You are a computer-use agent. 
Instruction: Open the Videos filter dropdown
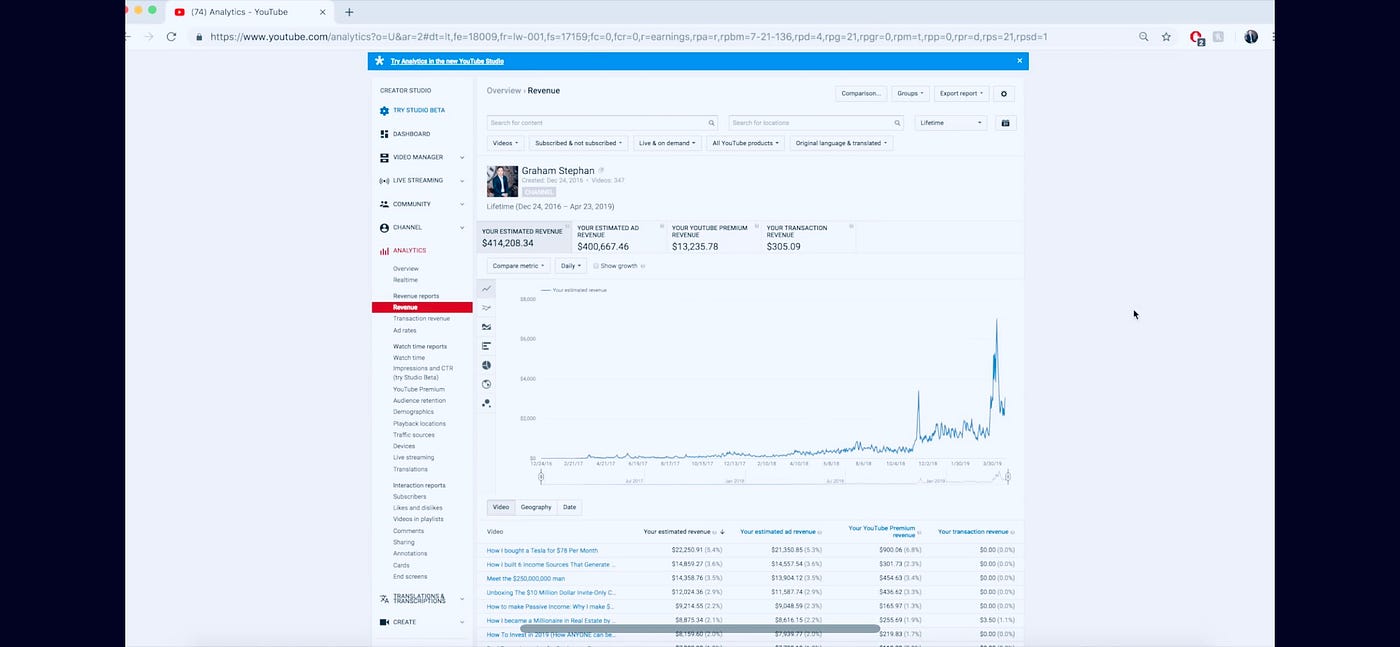pos(505,143)
